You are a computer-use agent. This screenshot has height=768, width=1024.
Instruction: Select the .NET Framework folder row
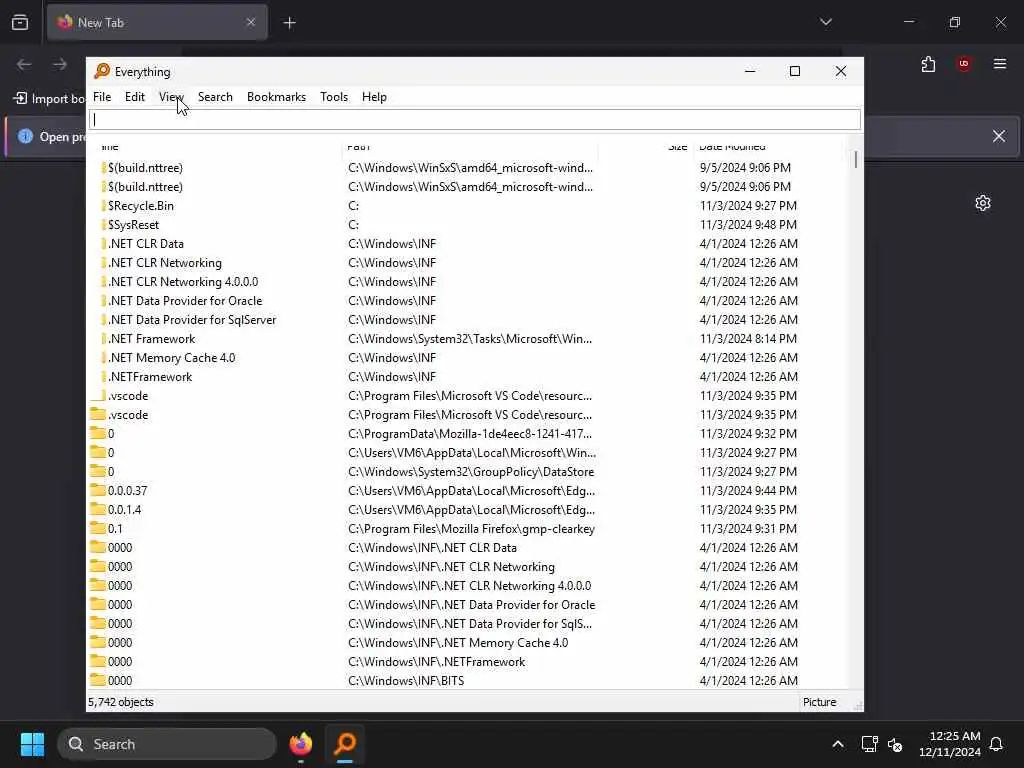[466, 338]
